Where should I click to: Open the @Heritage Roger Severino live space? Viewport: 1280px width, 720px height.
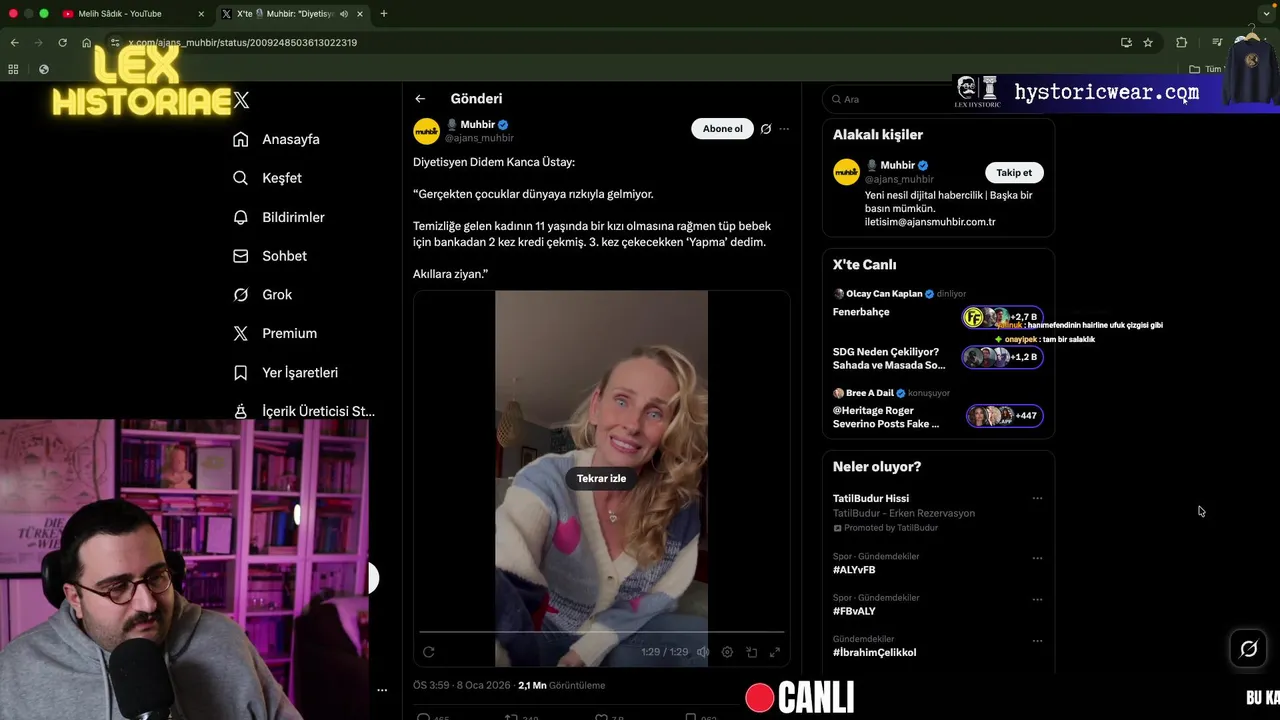click(886, 417)
